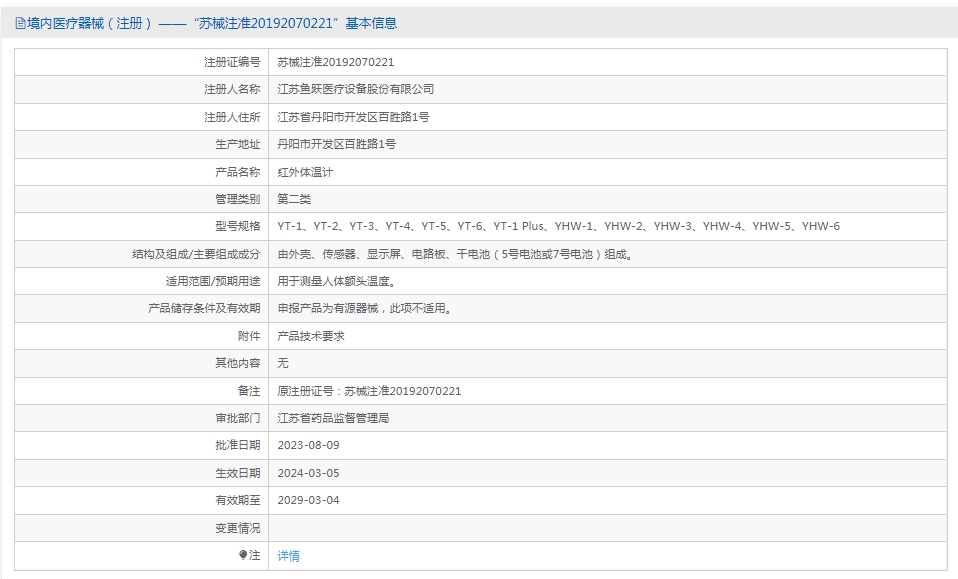Click the document icon beside the page title
This screenshot has width=958, height=579.
[x=20, y=23]
